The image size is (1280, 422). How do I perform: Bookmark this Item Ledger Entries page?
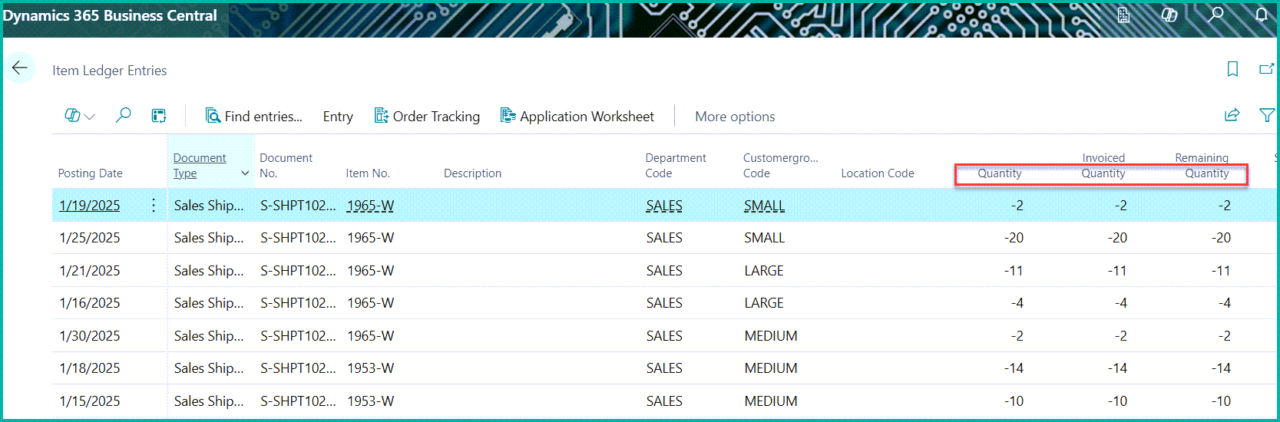pos(1233,69)
